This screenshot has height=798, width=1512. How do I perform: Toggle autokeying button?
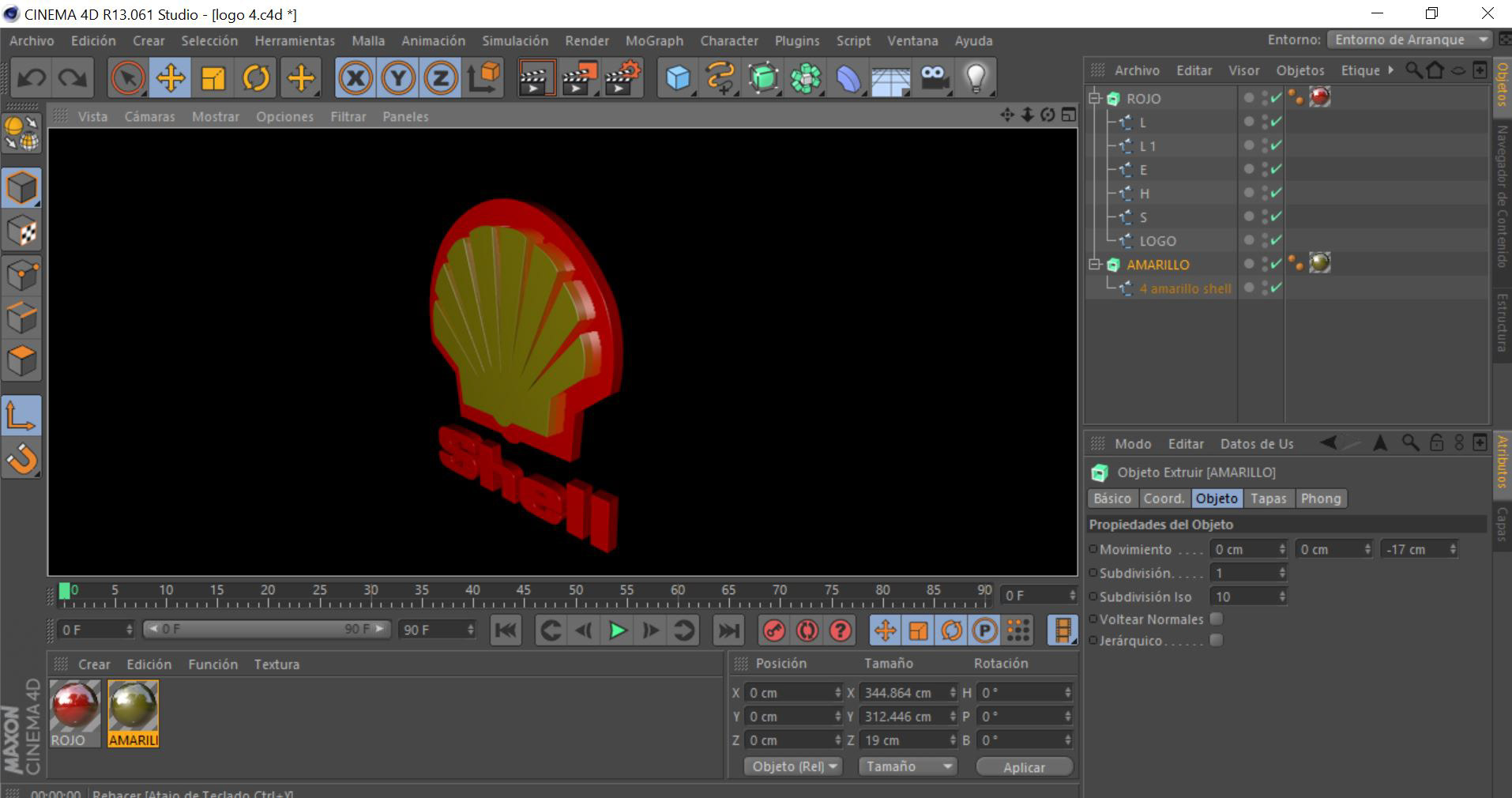[x=807, y=630]
